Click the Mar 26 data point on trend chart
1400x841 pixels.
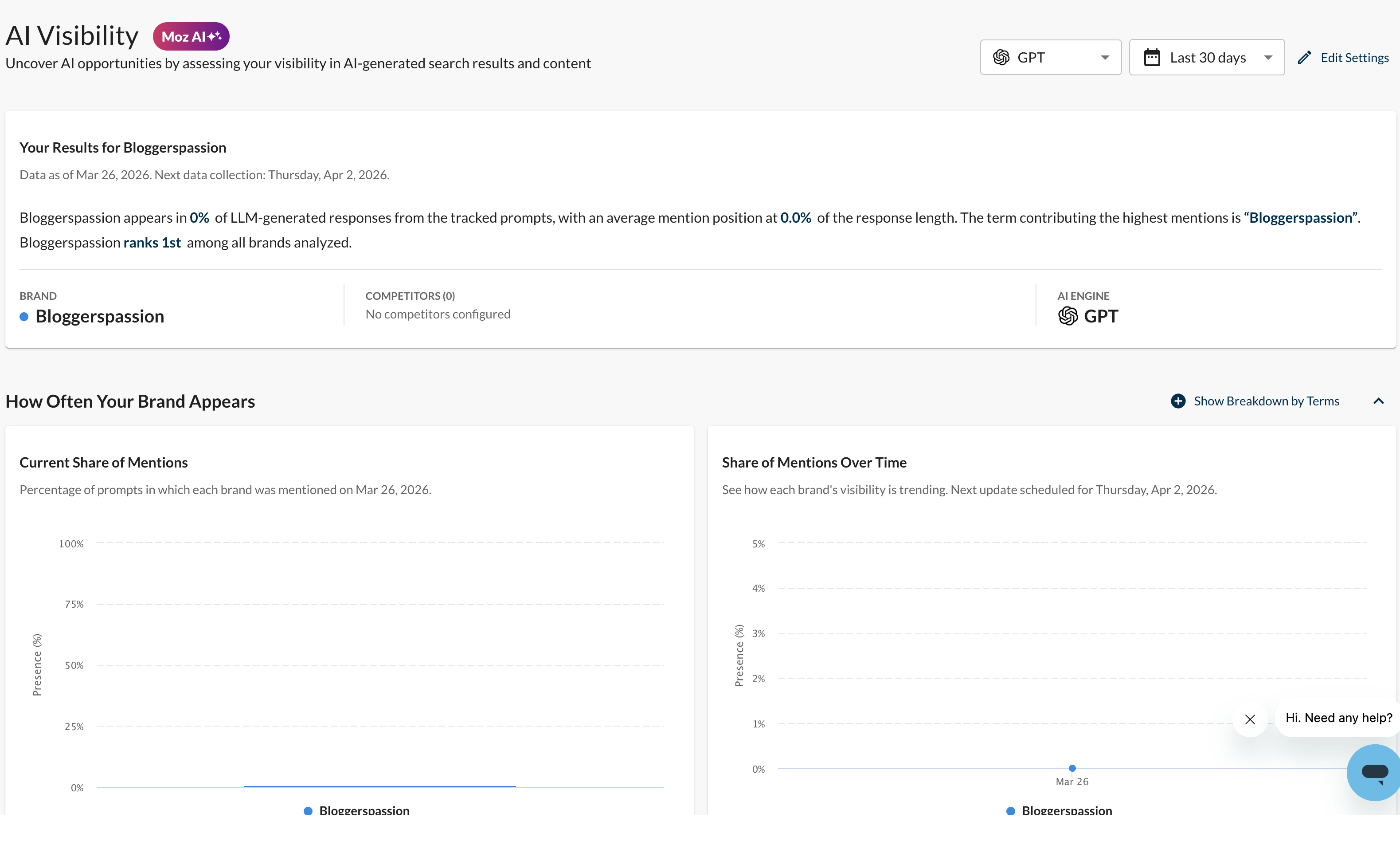[1072, 768]
